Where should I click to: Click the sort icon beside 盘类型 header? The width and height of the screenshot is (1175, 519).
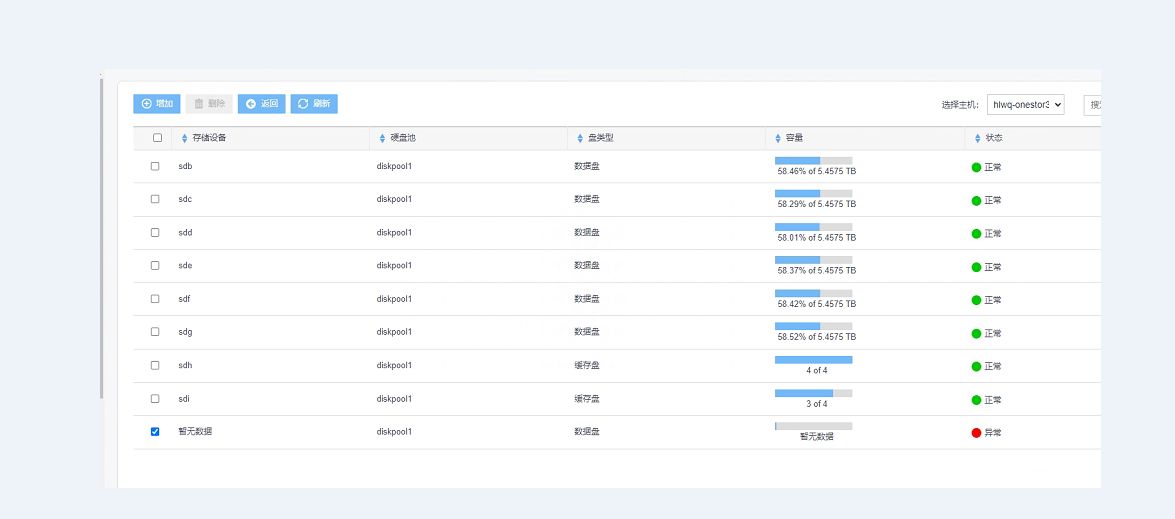tap(579, 138)
